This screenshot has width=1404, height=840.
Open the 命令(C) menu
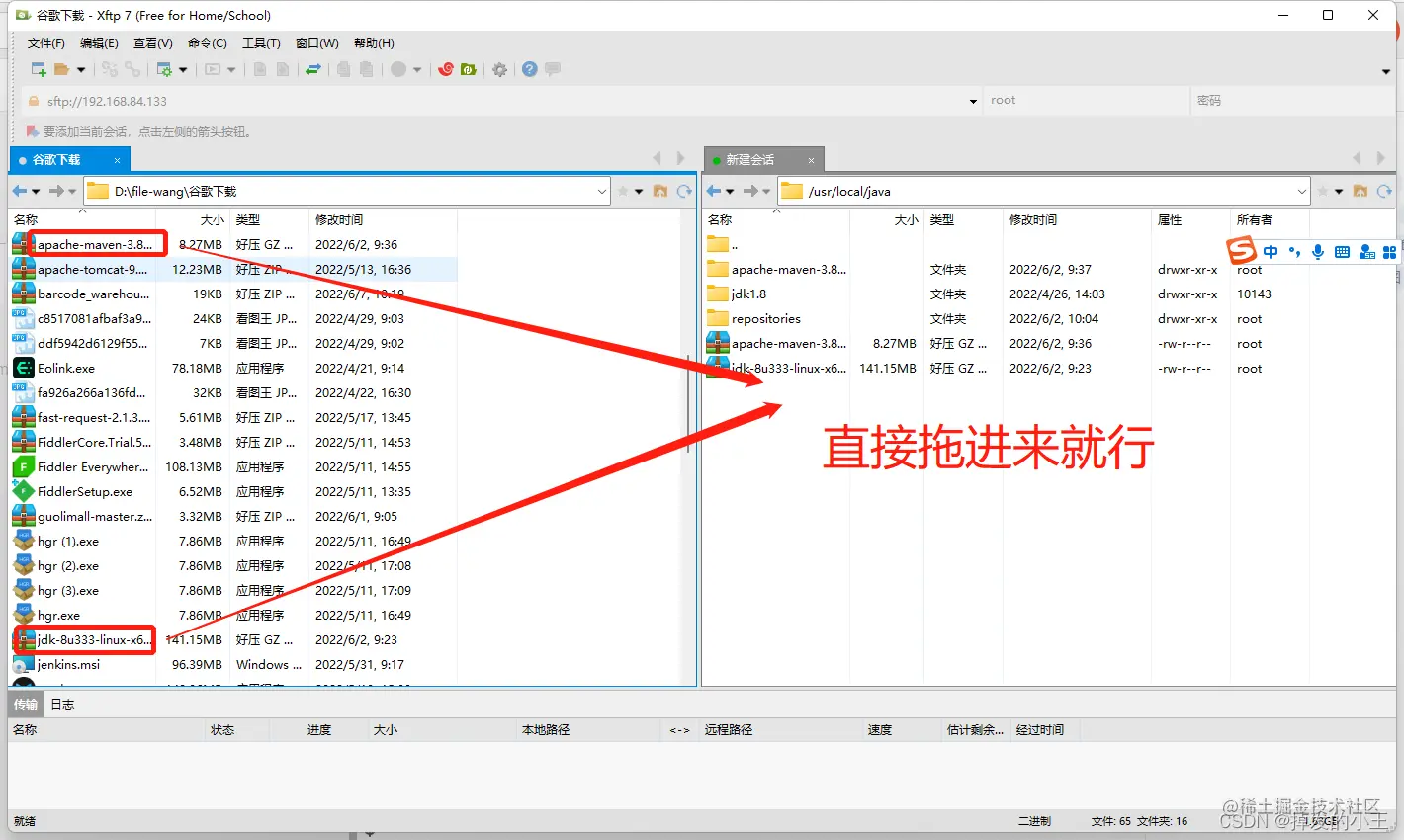pyautogui.click(x=208, y=43)
